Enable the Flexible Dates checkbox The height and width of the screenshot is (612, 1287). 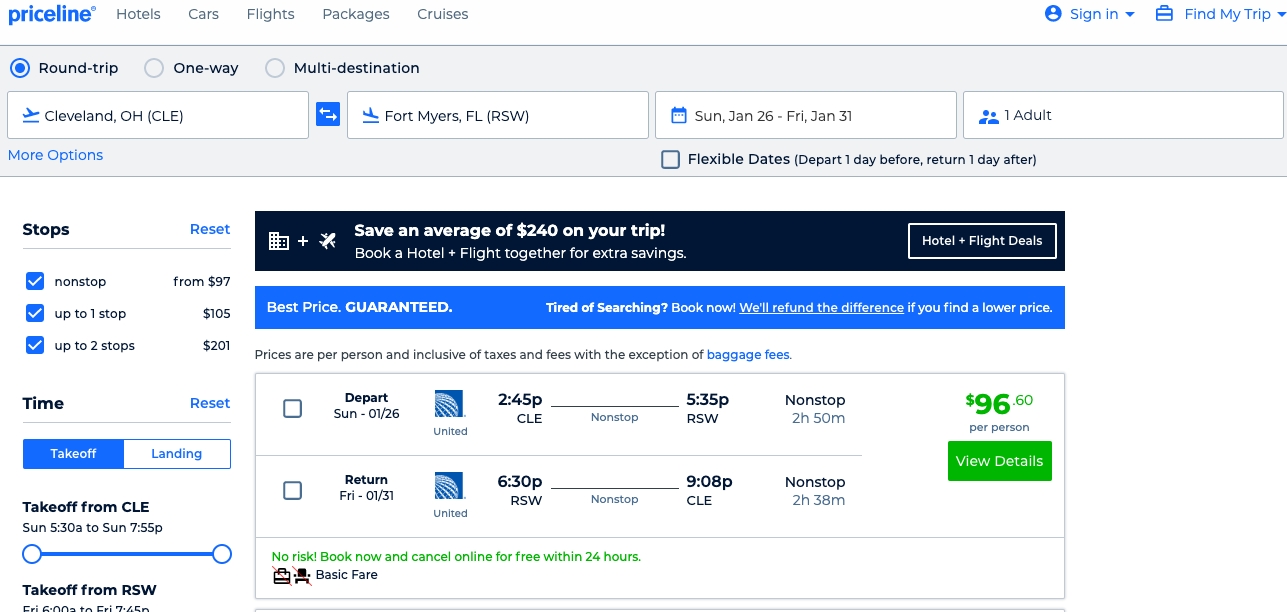click(670, 159)
